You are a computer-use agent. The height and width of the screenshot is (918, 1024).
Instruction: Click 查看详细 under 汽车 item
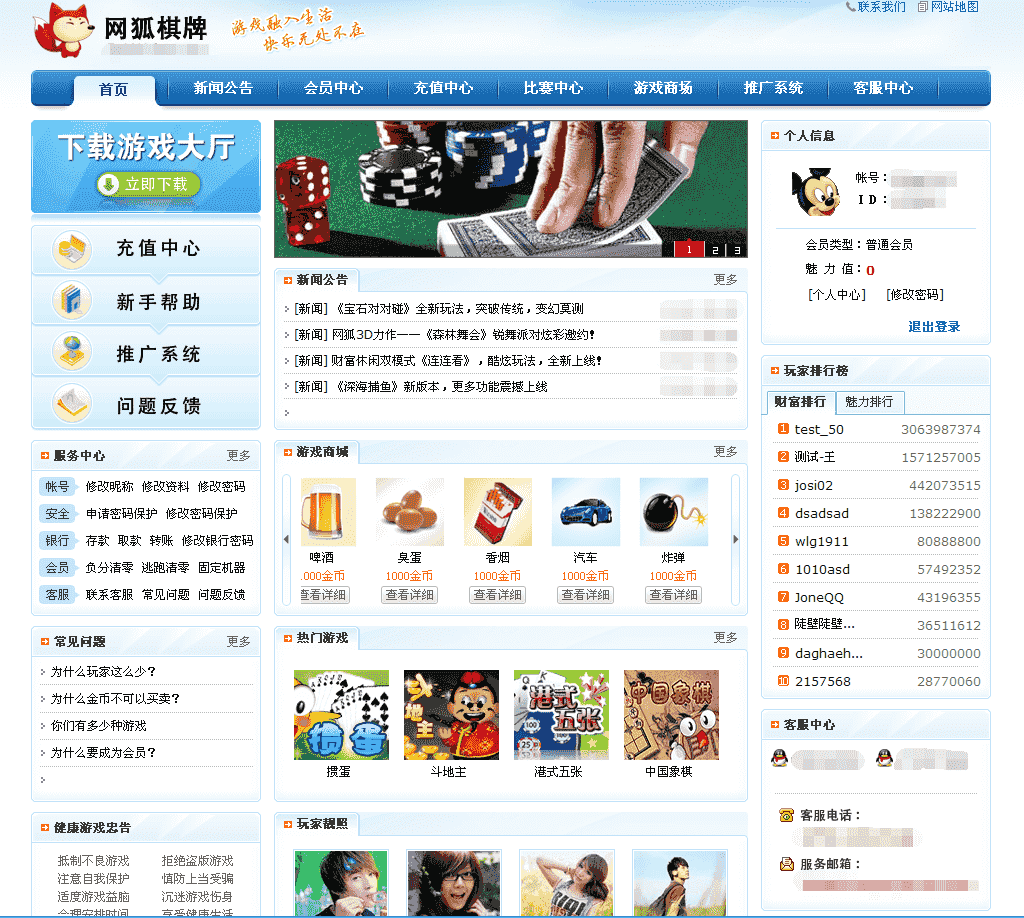tap(585, 595)
